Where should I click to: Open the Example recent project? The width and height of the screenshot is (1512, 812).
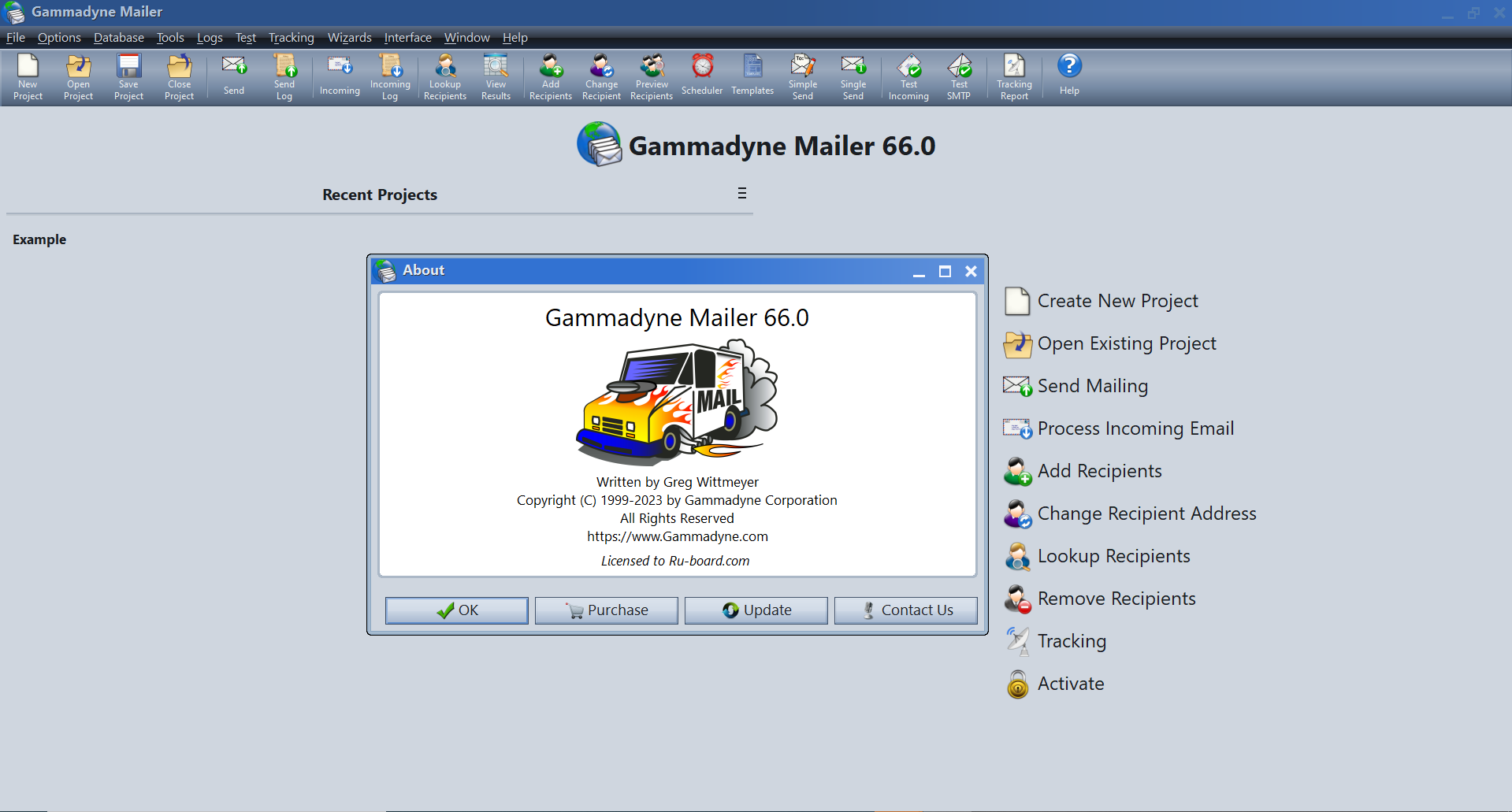pyautogui.click(x=39, y=239)
